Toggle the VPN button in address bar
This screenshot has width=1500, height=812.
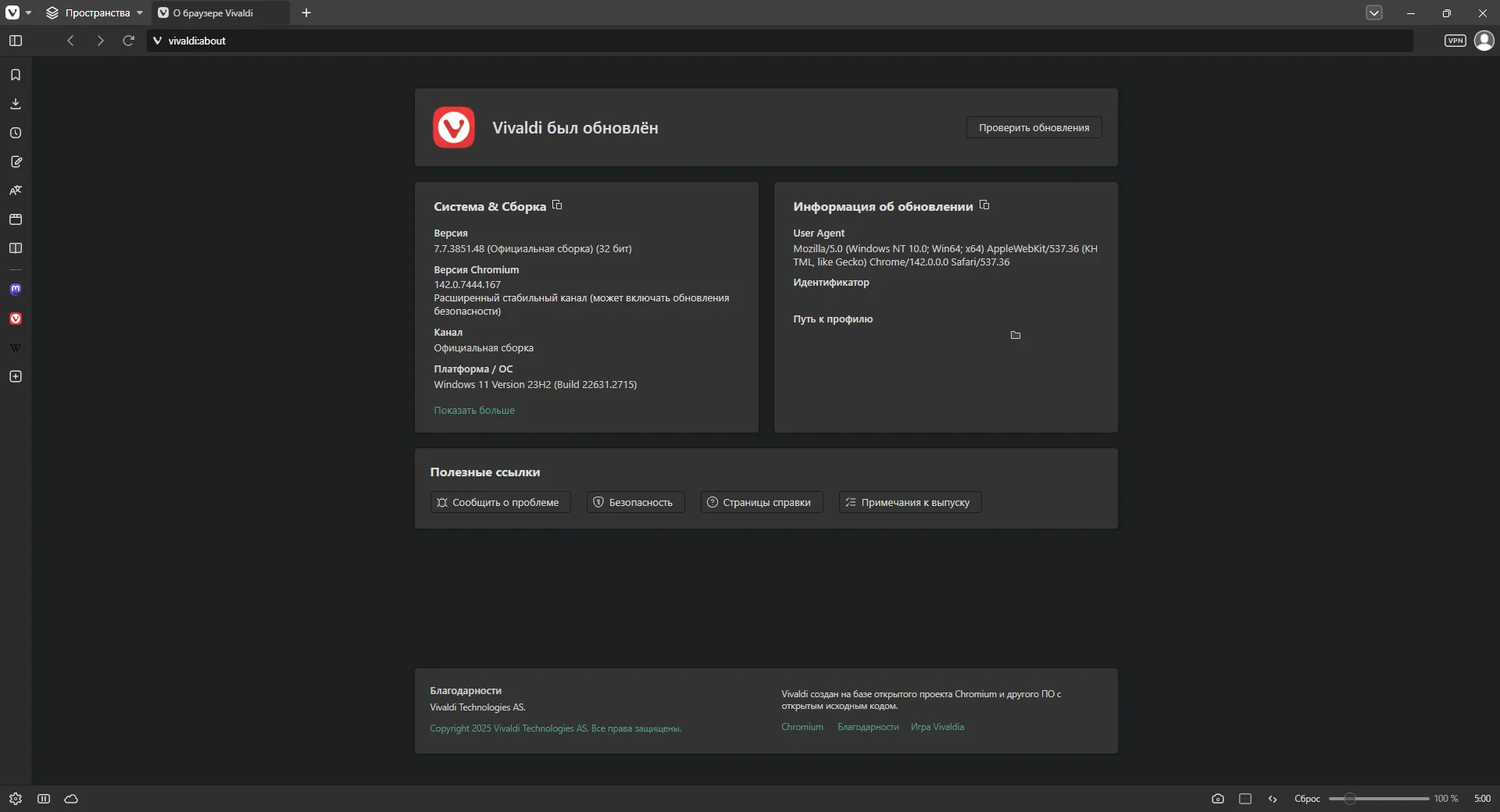coord(1455,41)
